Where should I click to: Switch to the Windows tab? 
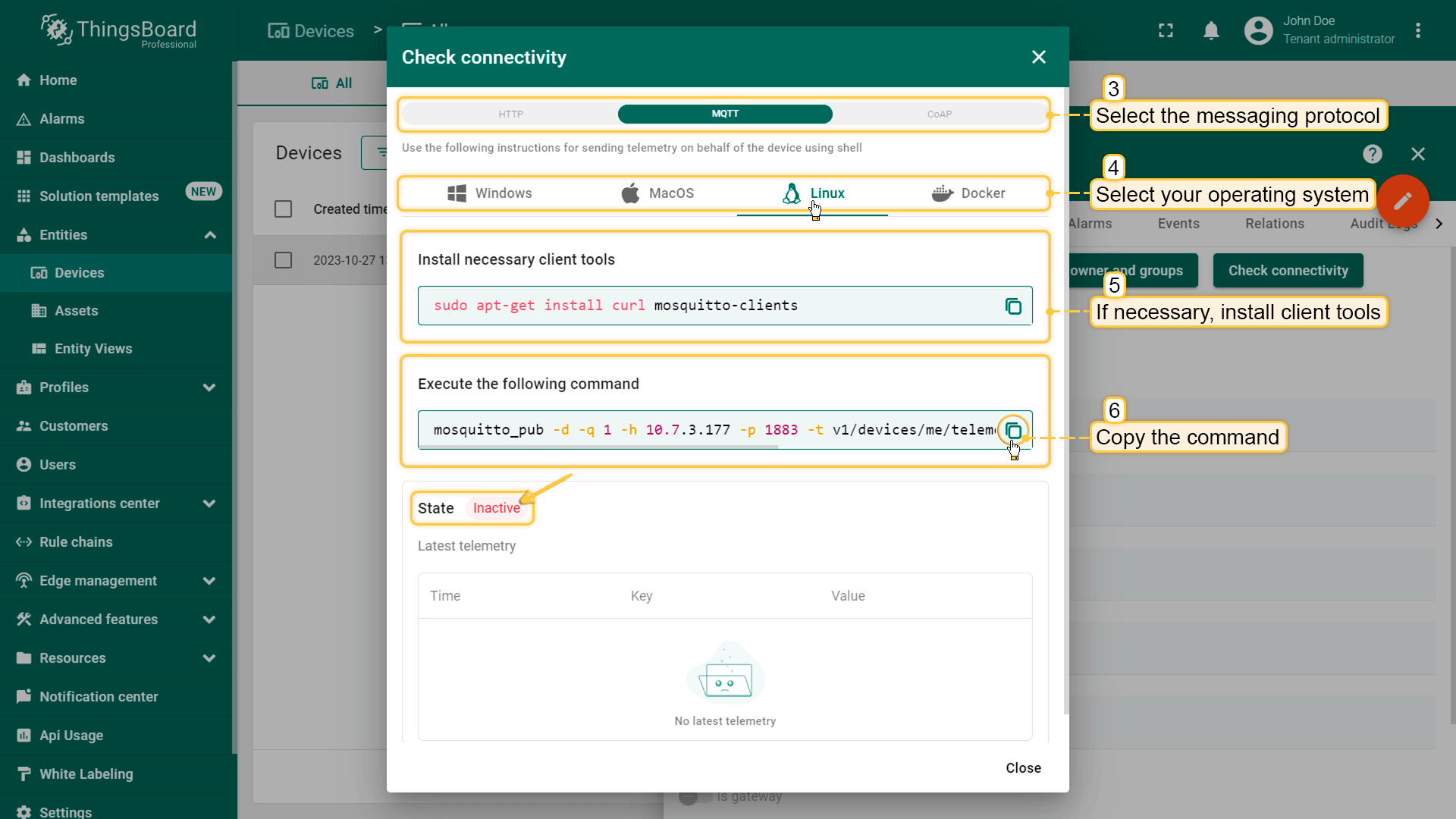(x=490, y=193)
